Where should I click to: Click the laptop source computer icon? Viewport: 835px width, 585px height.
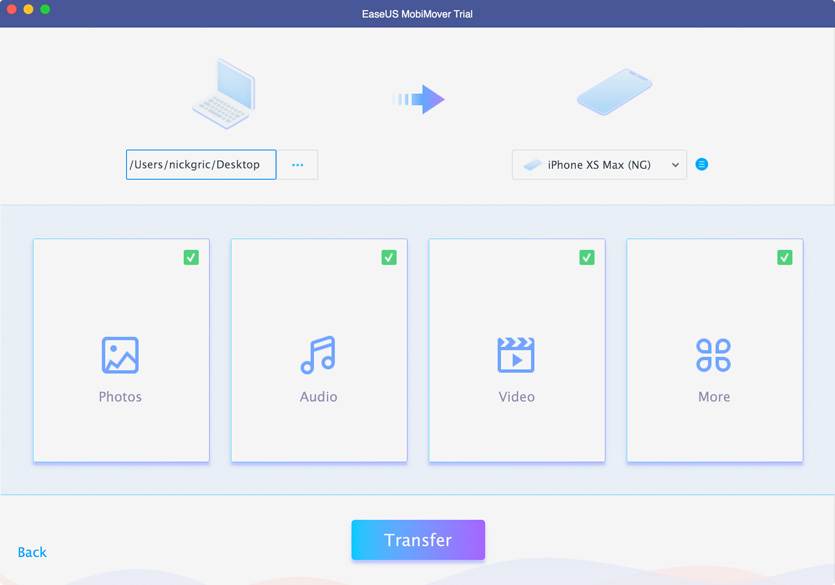(223, 95)
